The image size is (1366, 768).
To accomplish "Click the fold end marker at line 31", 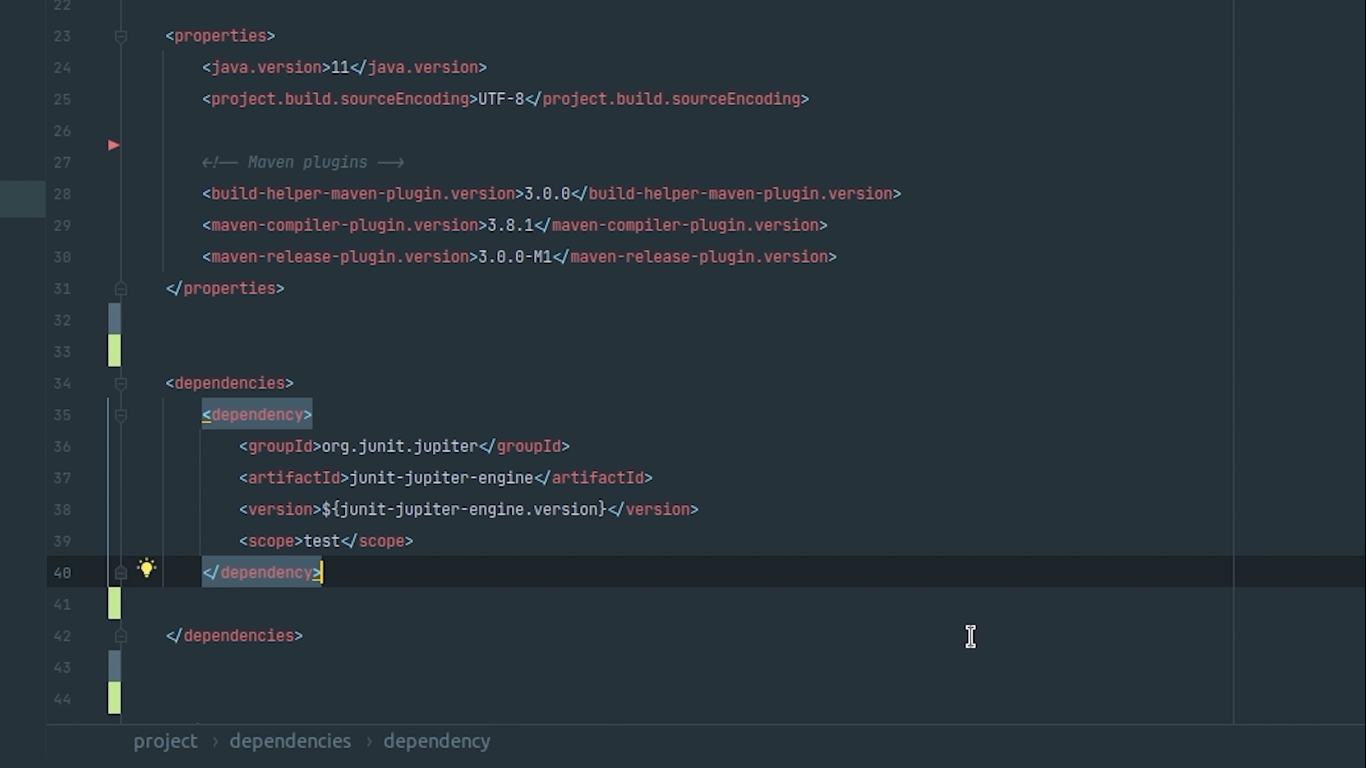I will coord(121,288).
